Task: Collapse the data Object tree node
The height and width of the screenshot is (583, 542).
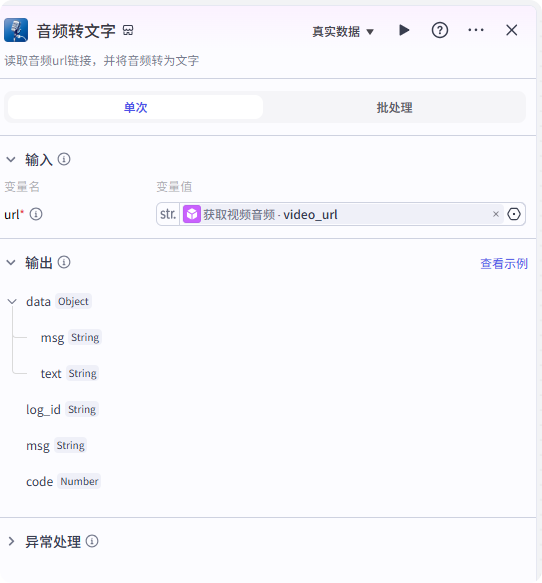Action: click(x=12, y=301)
